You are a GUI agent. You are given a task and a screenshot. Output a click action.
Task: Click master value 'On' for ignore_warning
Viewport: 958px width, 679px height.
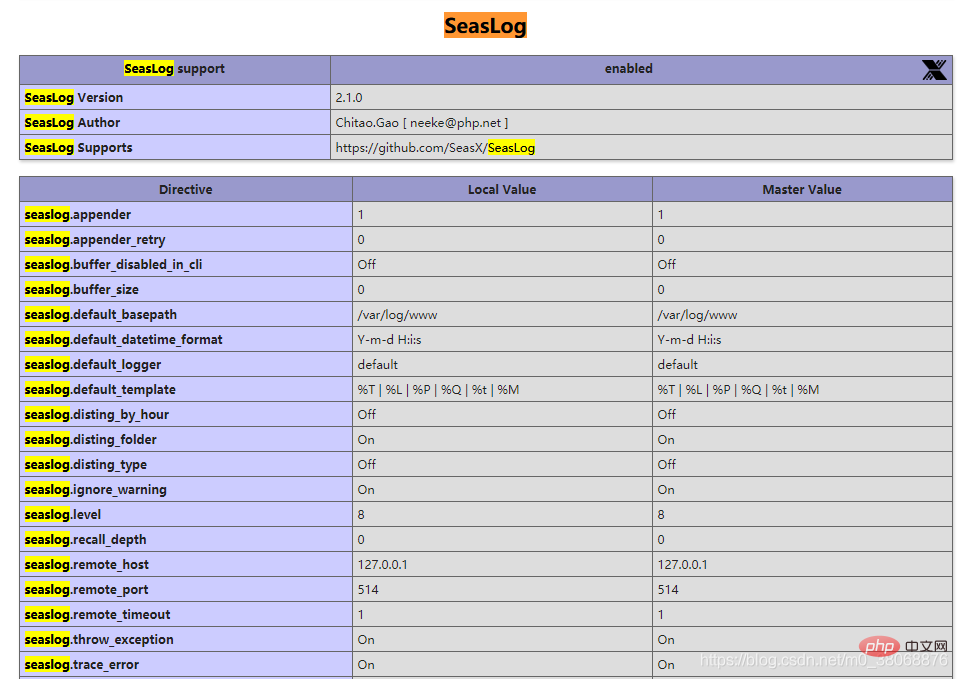(x=666, y=490)
